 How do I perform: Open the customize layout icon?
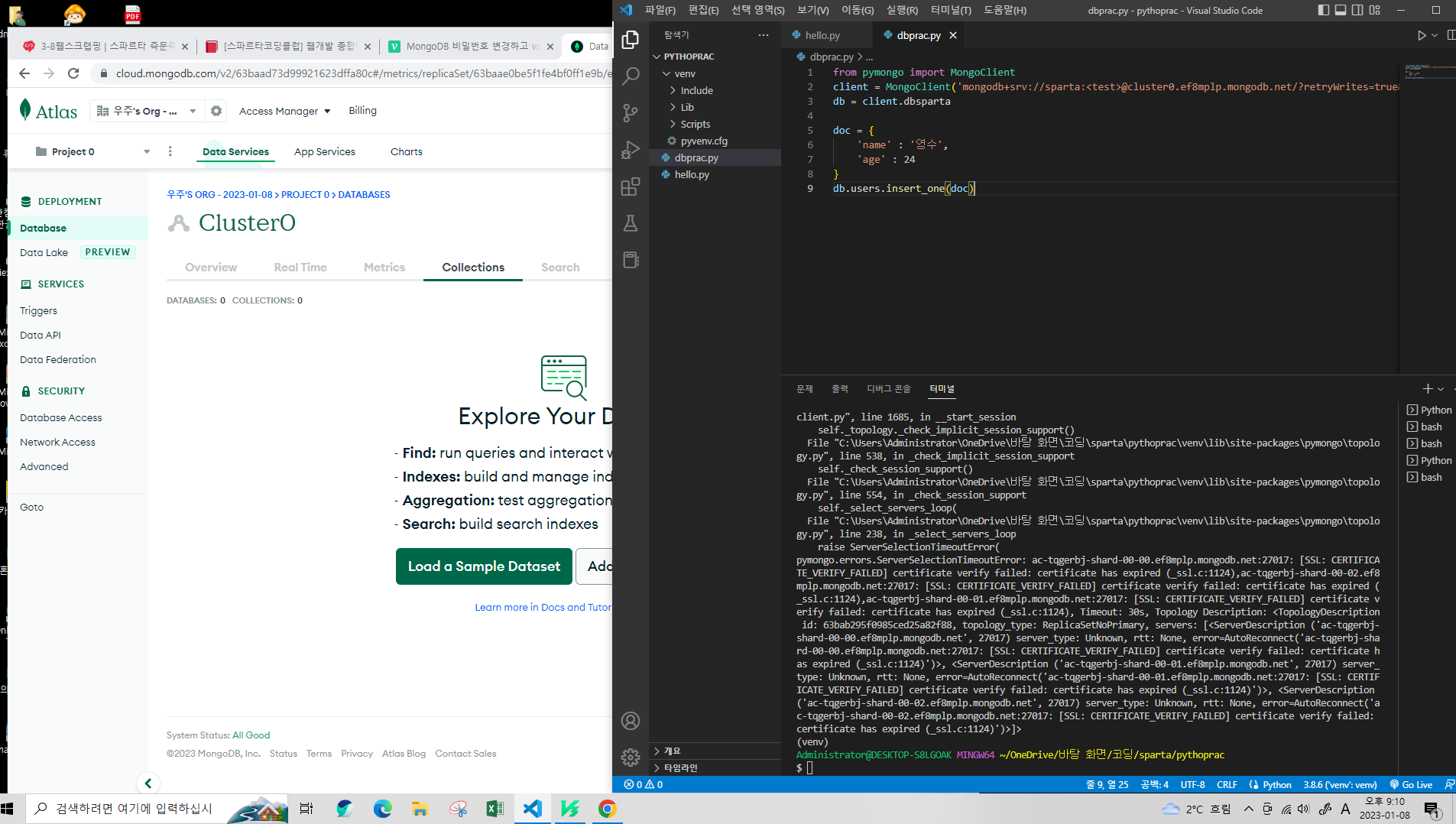point(1375,10)
